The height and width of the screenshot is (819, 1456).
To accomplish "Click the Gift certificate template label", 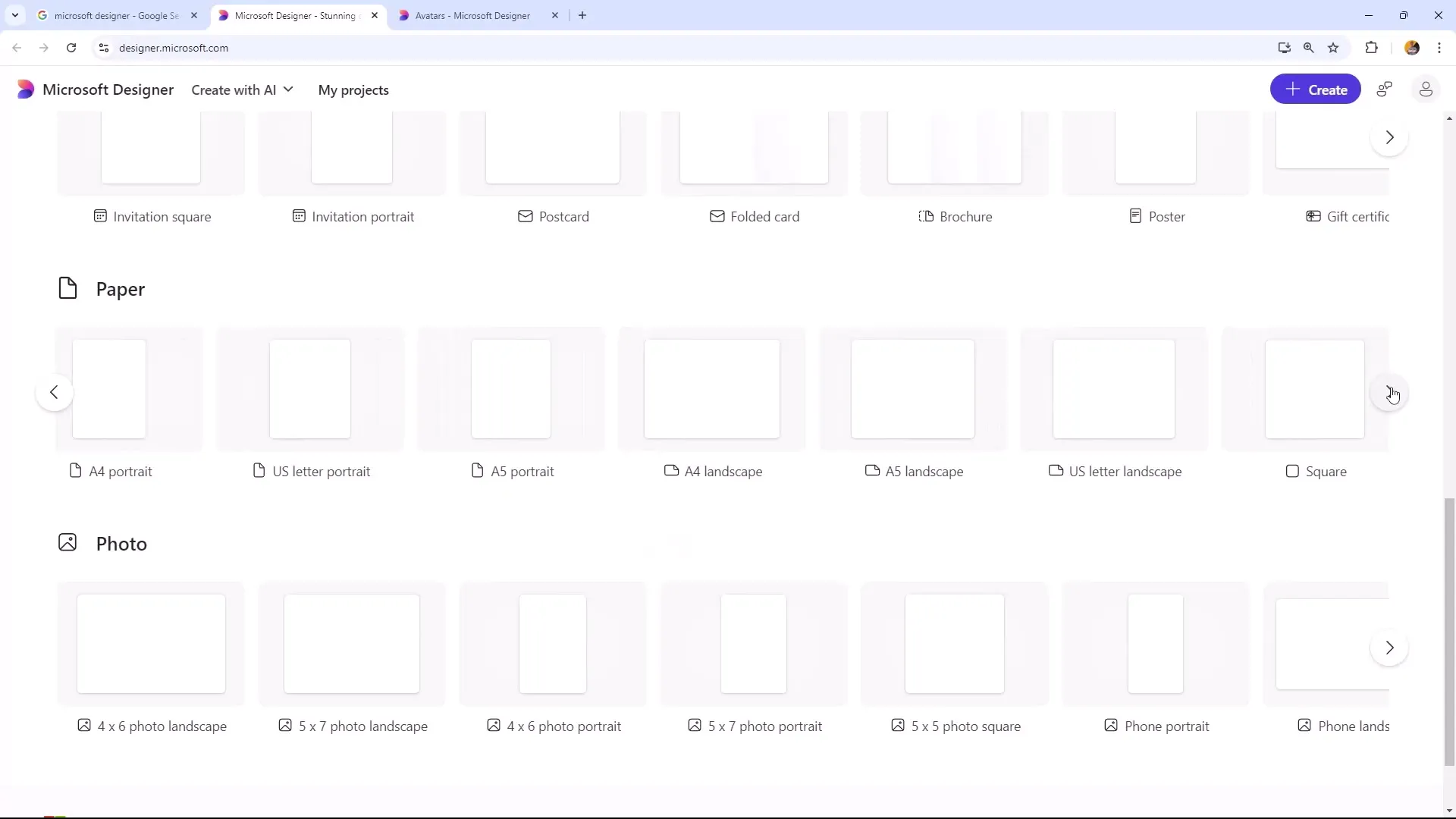I will tap(1358, 216).
